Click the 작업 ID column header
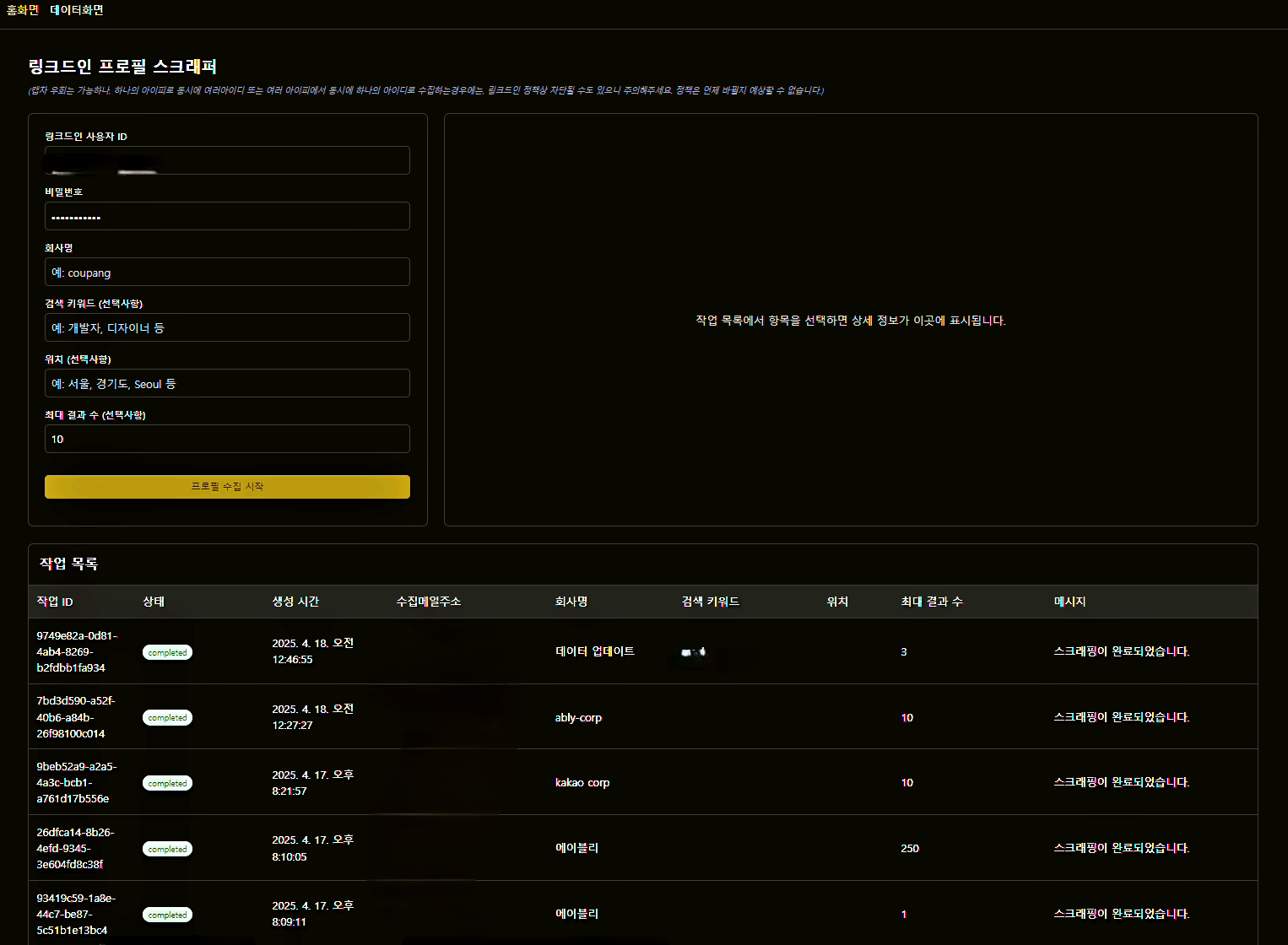The height and width of the screenshot is (945, 1288). pyautogui.click(x=55, y=602)
